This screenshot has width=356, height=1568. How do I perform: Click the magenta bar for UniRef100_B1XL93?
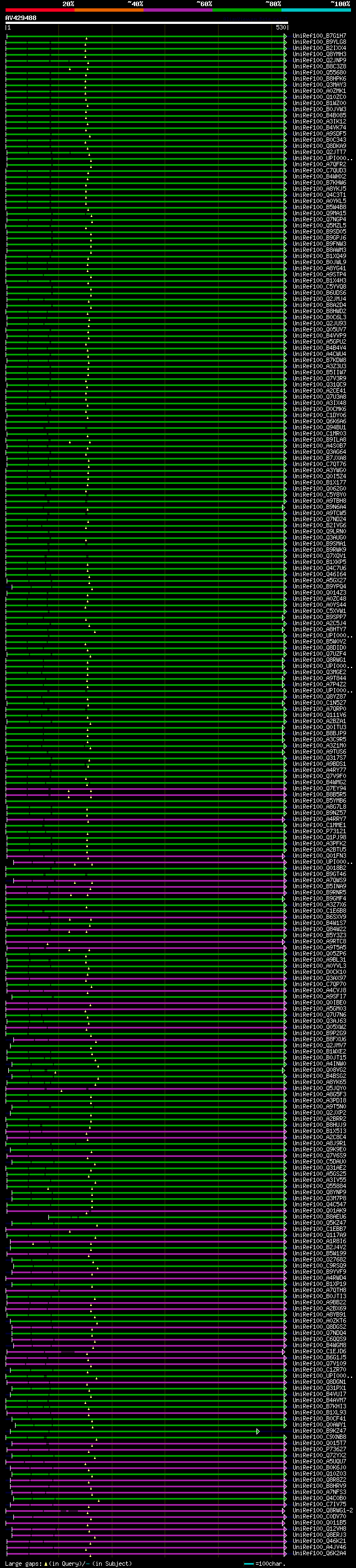[145, 1412]
